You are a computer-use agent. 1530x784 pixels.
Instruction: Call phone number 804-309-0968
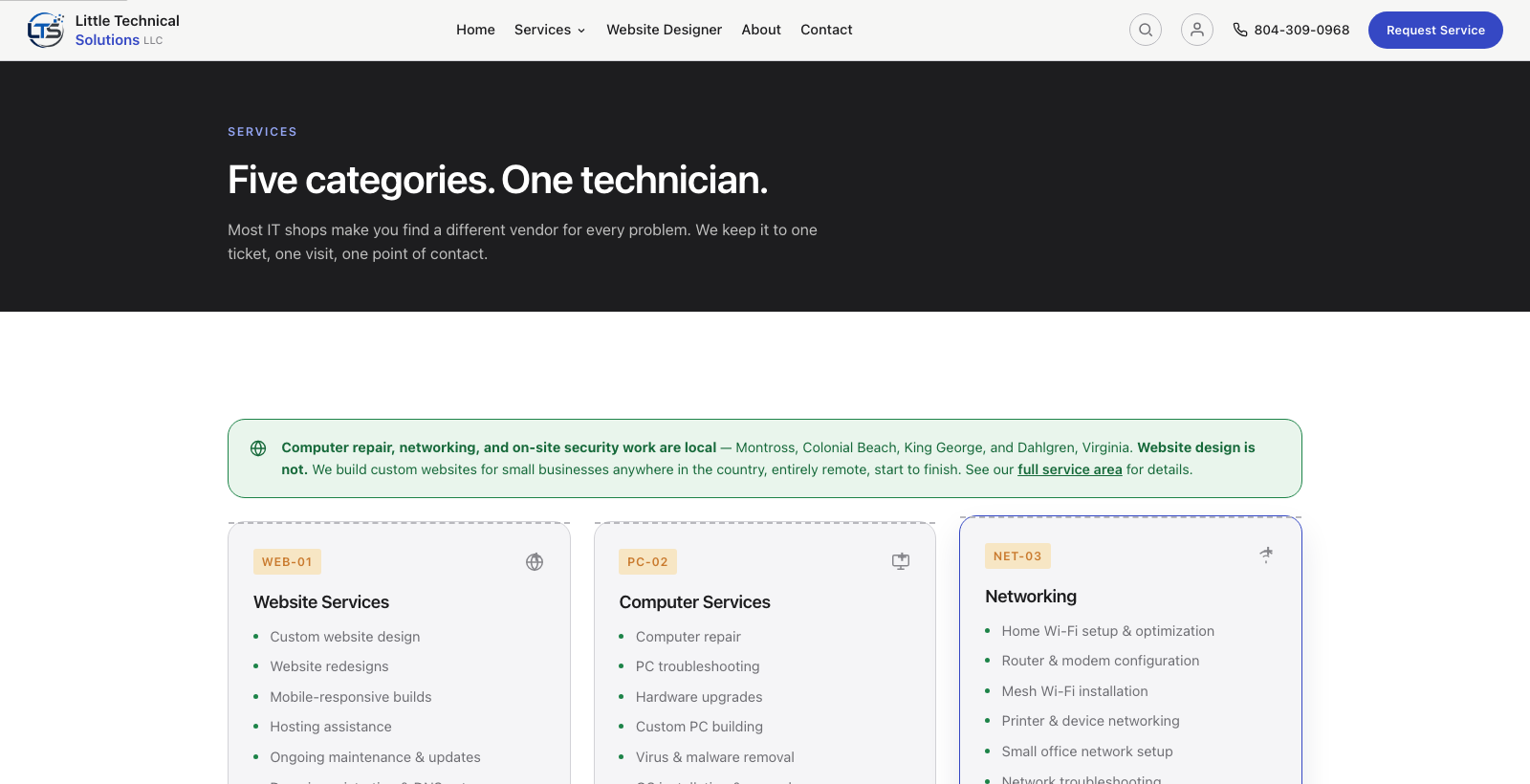(x=1301, y=30)
